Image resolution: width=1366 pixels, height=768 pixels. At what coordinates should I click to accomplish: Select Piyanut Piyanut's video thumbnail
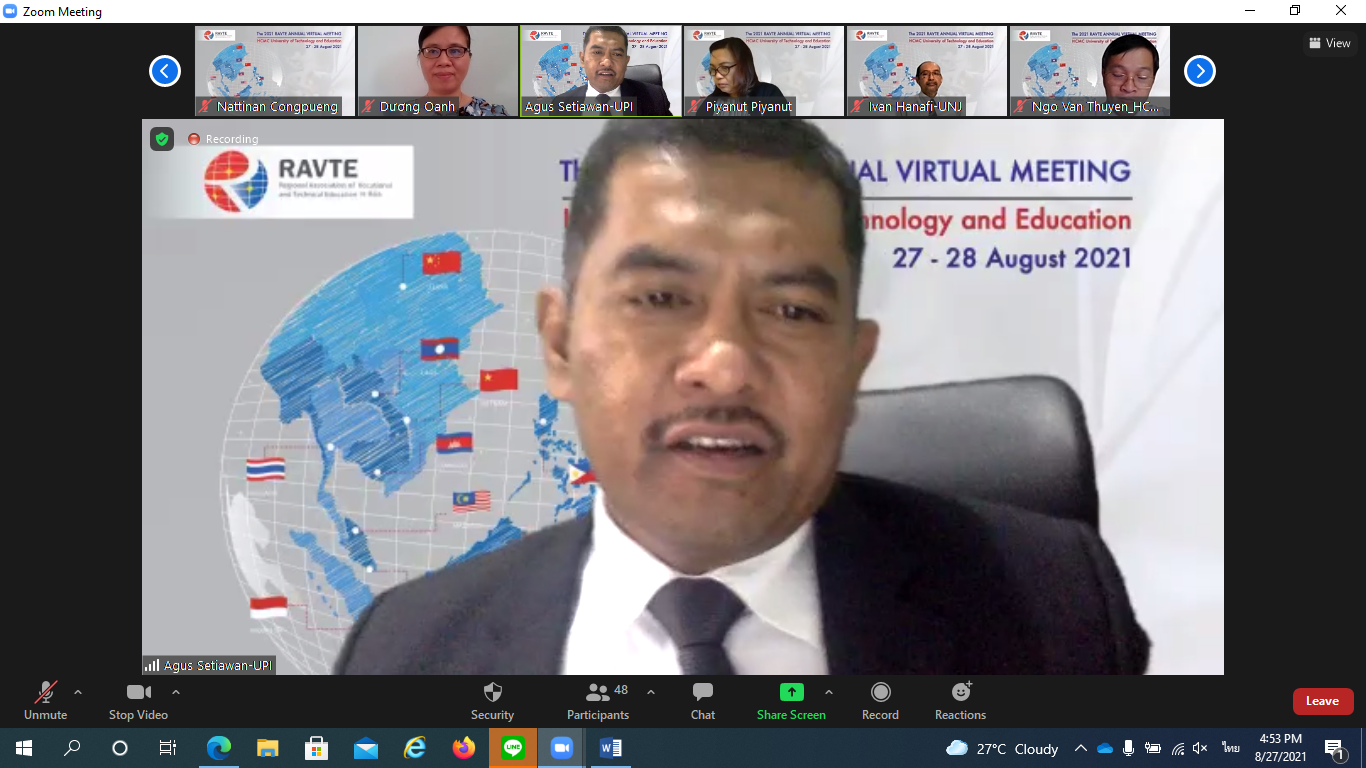(764, 71)
